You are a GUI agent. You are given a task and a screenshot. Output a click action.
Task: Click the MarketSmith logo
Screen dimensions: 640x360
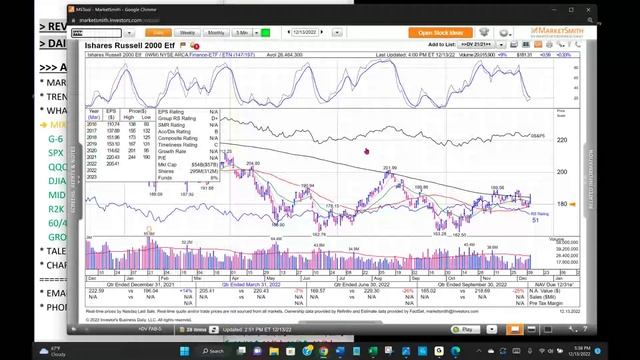click(557, 32)
